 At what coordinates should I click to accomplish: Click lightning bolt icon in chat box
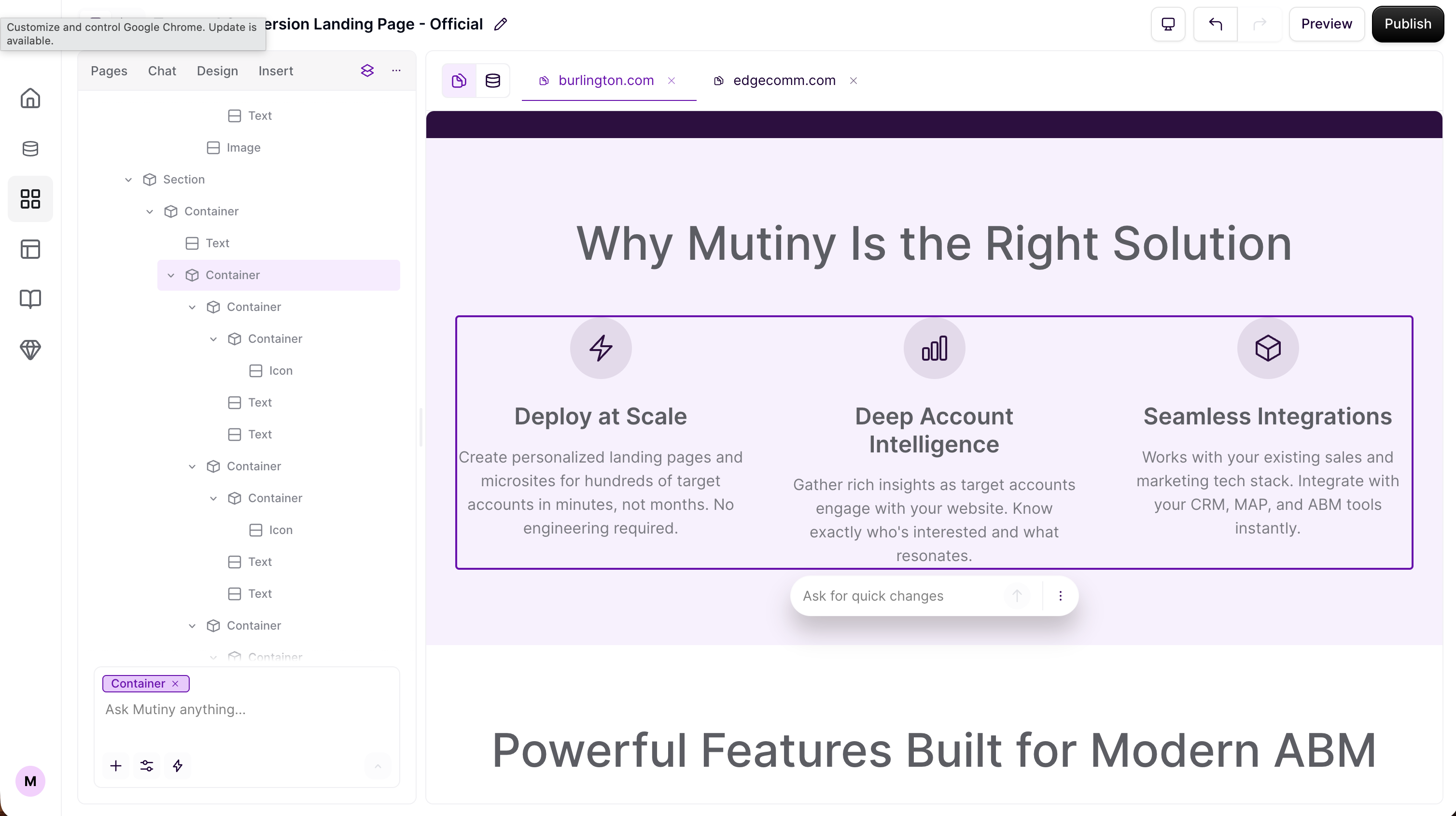178,766
